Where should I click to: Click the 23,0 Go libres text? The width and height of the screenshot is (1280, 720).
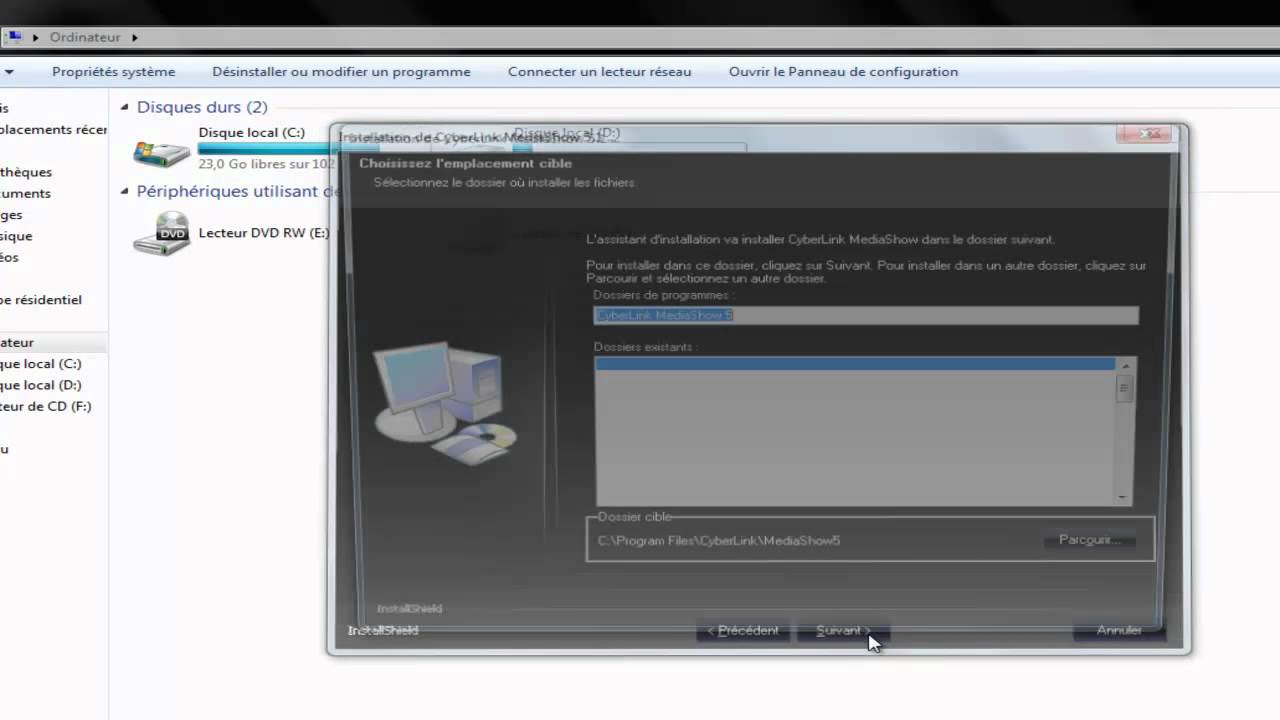point(266,164)
